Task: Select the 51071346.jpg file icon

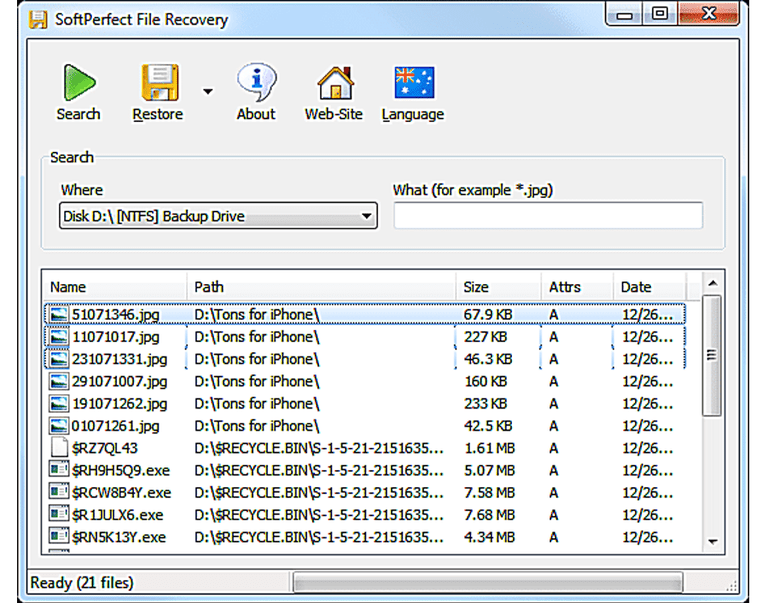Action: coord(59,315)
